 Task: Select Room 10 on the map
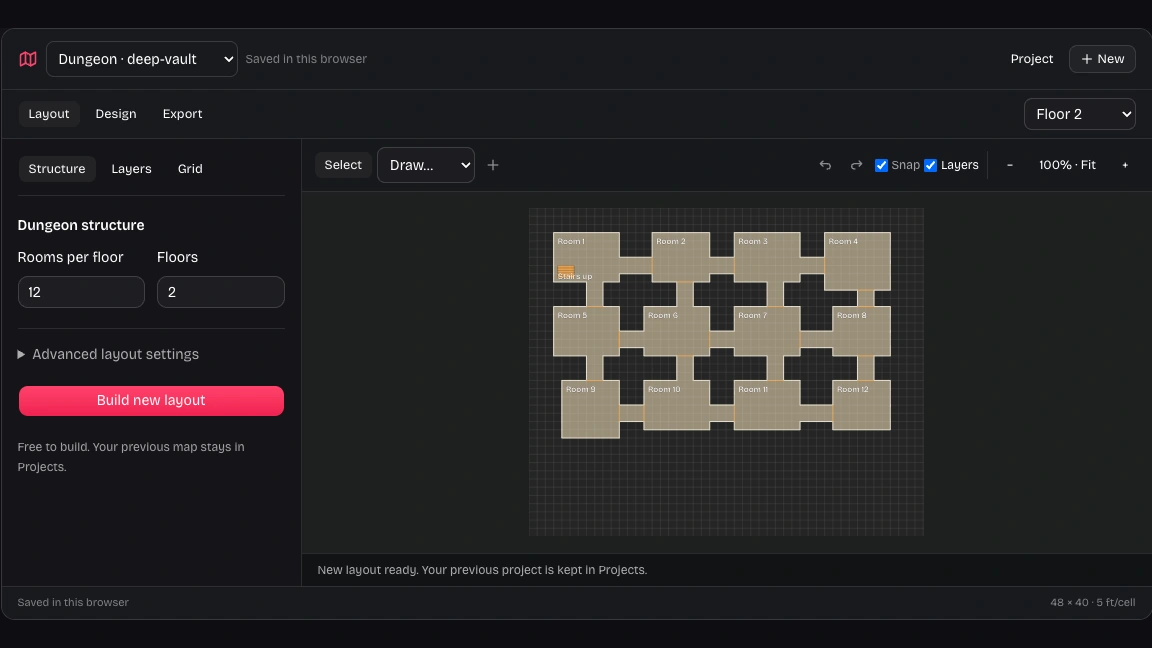coord(677,405)
